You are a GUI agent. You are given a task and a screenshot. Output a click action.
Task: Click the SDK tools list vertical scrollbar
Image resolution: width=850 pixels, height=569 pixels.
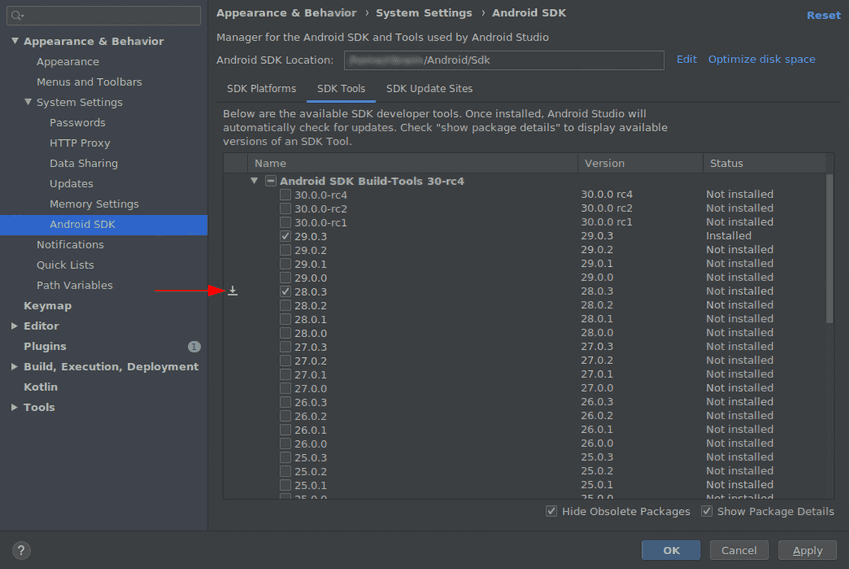click(829, 248)
